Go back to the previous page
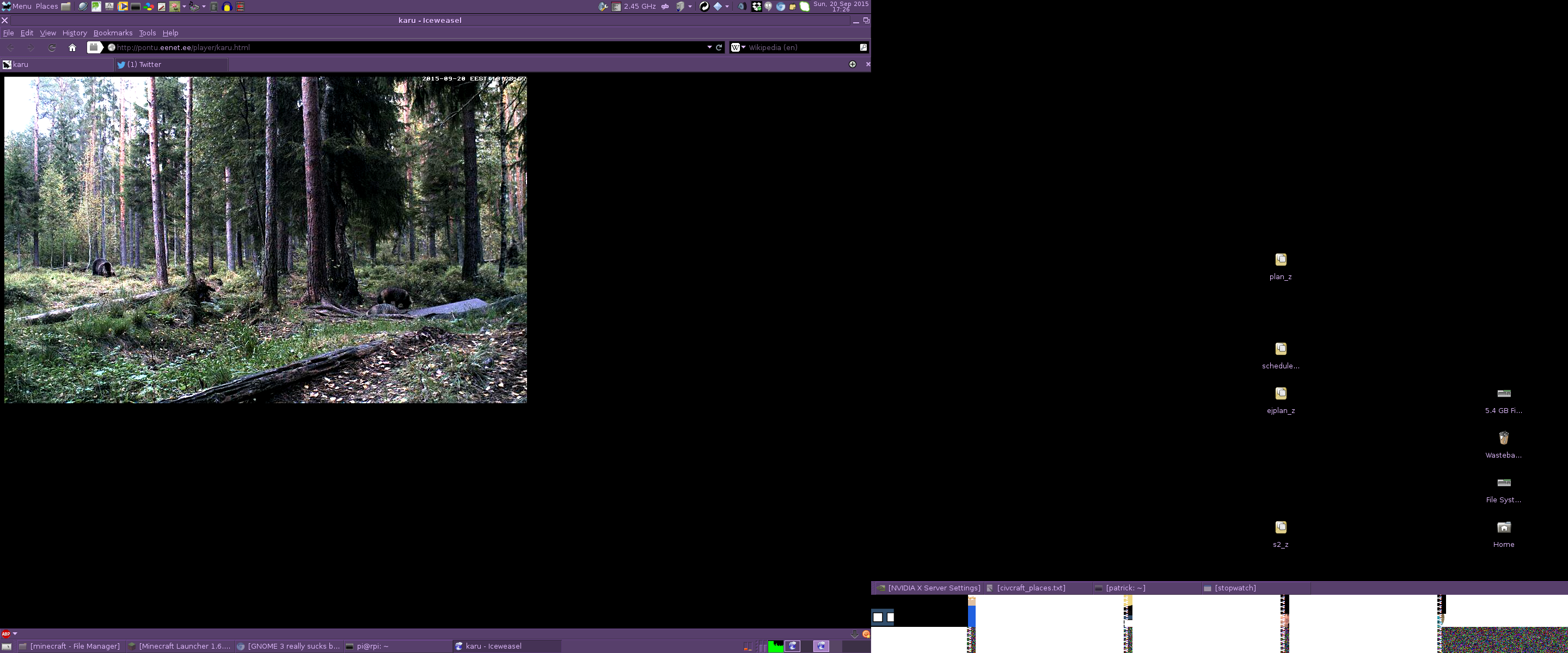The image size is (1568, 653). click(x=11, y=47)
